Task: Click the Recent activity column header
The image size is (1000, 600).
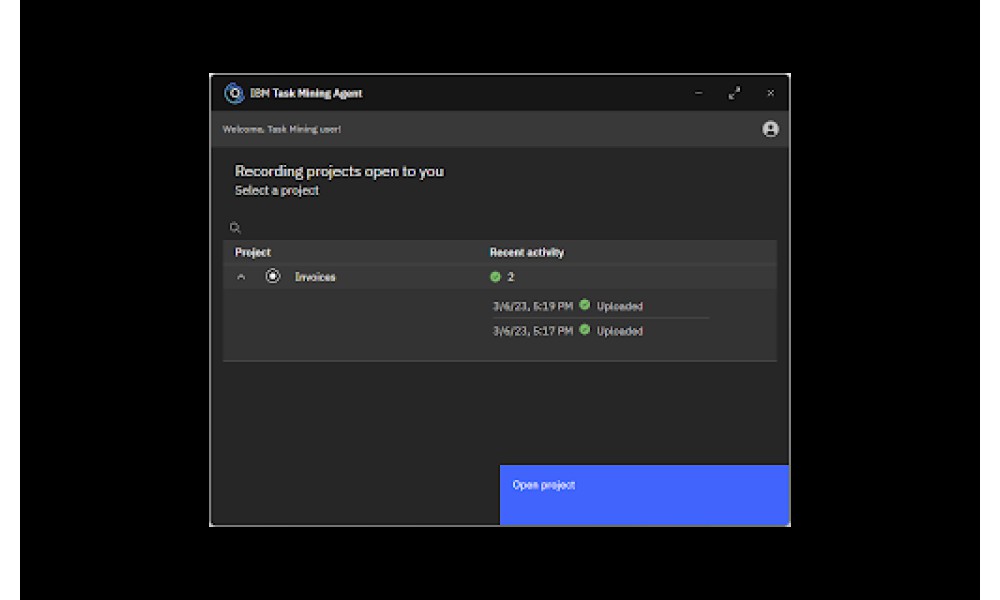Action: pyautogui.click(x=527, y=252)
